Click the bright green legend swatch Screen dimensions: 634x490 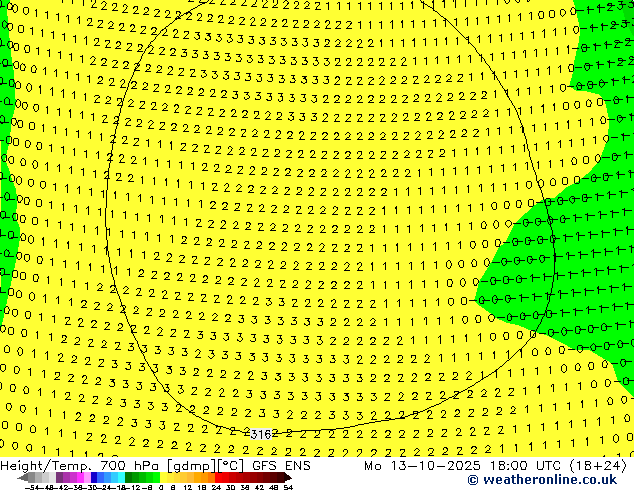point(157,478)
